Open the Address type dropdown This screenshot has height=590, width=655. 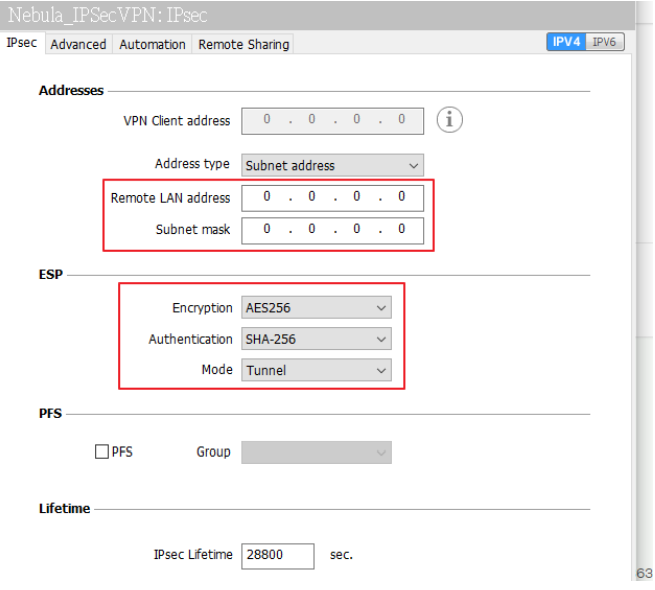coord(332,165)
